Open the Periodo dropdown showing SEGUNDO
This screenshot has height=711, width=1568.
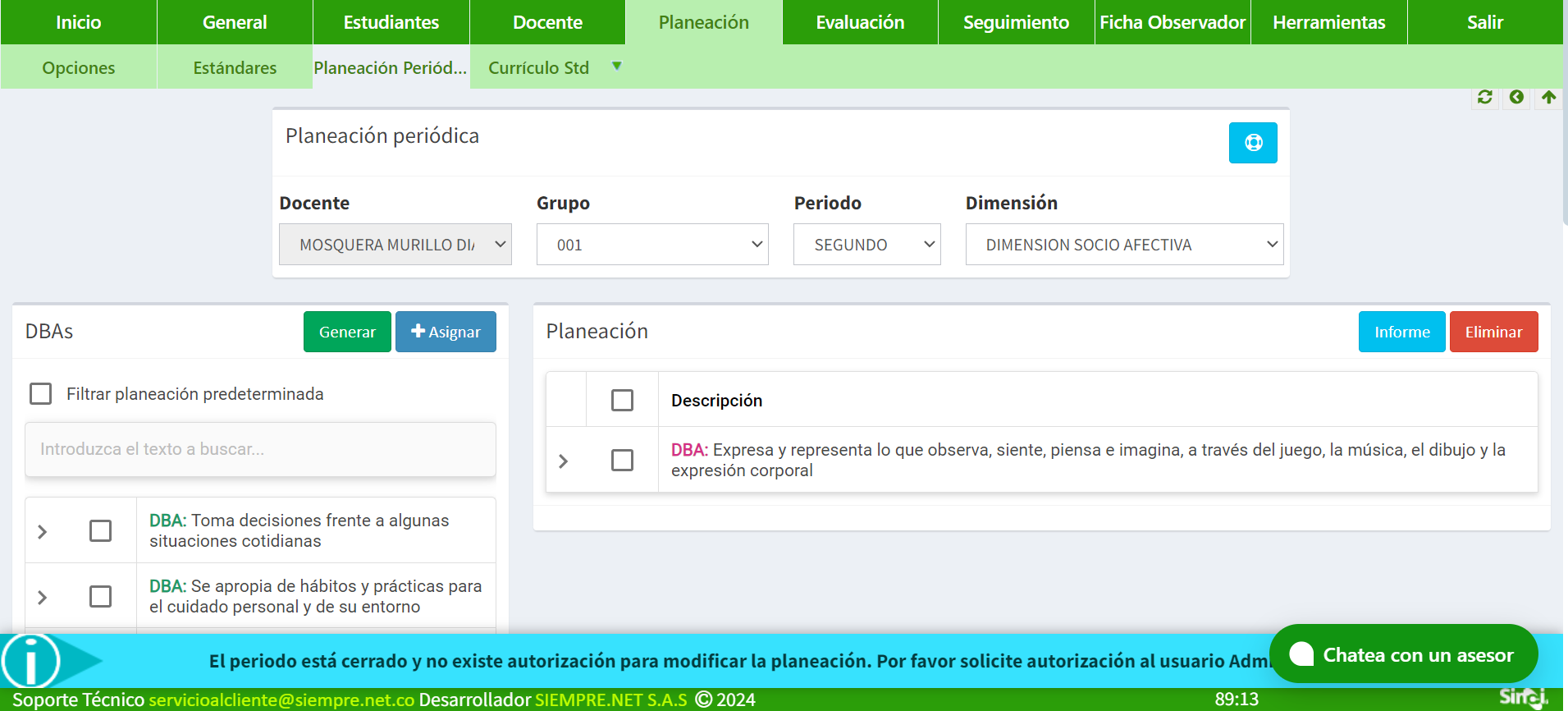click(x=866, y=245)
